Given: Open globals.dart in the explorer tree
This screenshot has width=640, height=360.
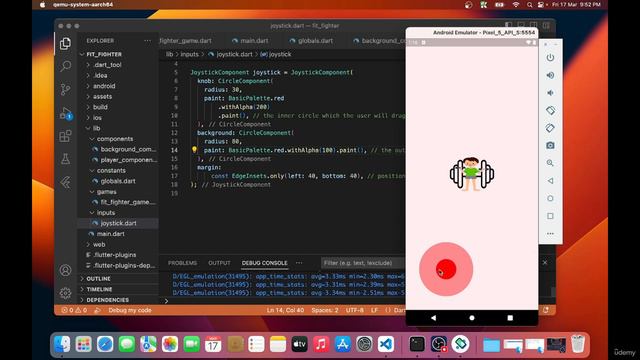Looking at the screenshot, I should pyautogui.click(x=118, y=181).
